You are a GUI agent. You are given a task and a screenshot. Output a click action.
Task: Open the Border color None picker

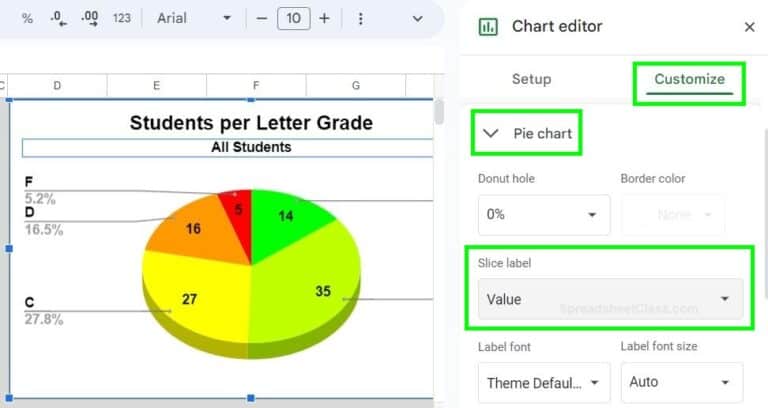673,215
